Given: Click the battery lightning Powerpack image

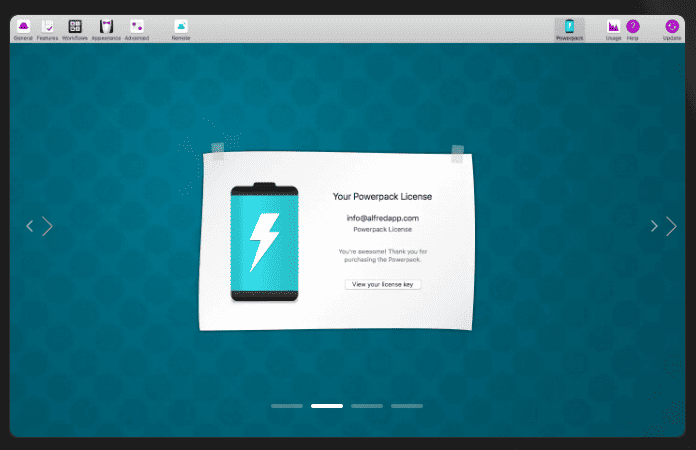Looking at the screenshot, I should [x=265, y=242].
